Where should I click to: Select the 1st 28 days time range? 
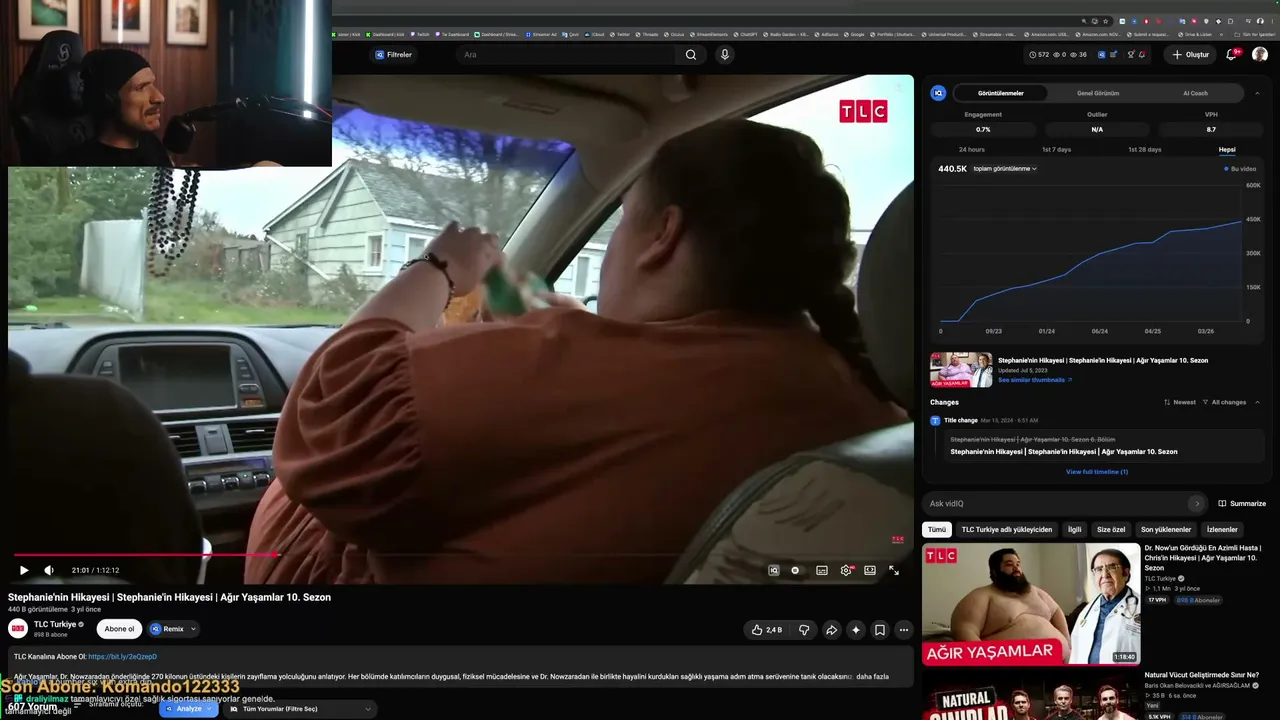[1145, 150]
